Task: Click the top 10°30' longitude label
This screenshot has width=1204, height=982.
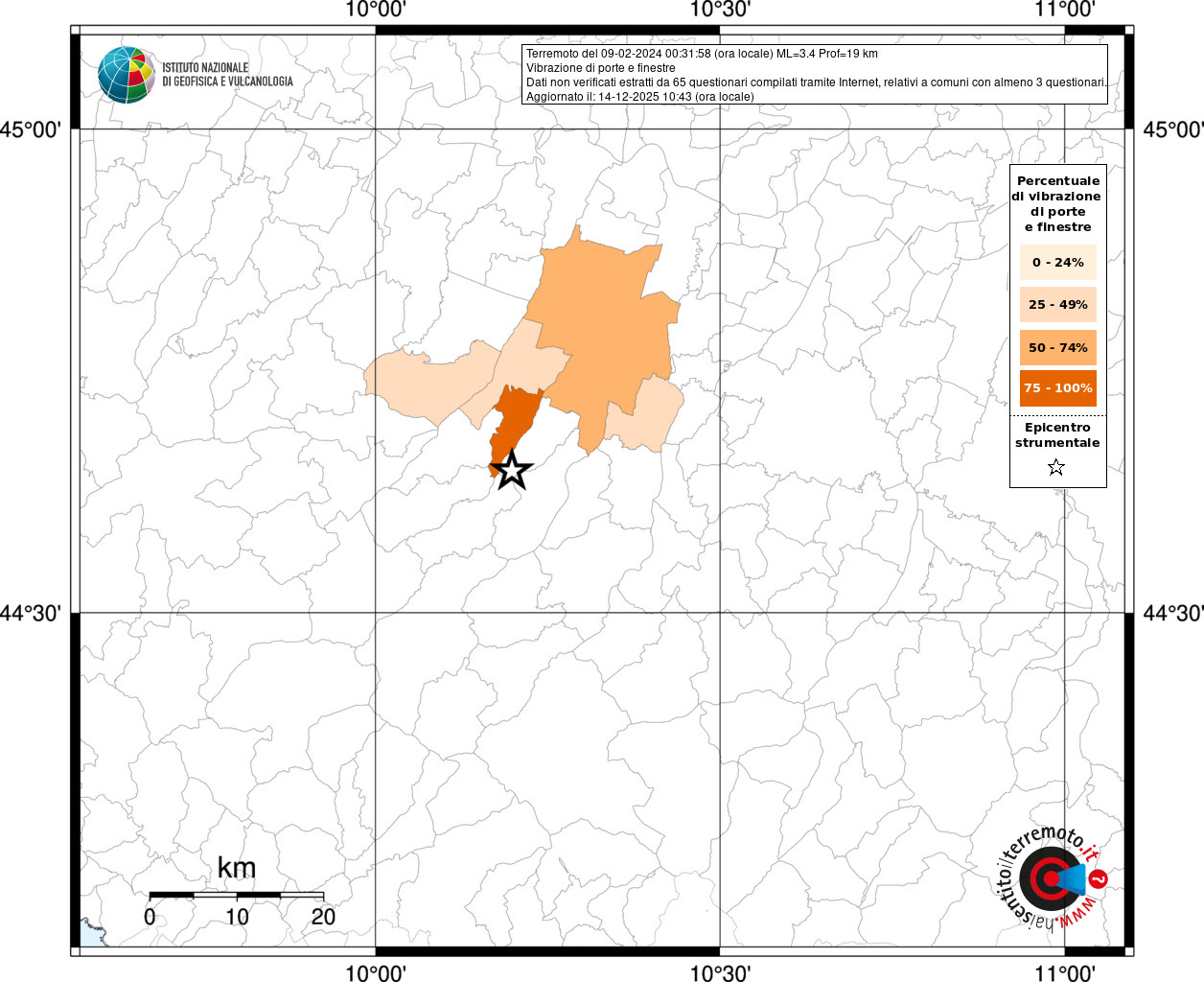Action: pyautogui.click(x=720, y=10)
